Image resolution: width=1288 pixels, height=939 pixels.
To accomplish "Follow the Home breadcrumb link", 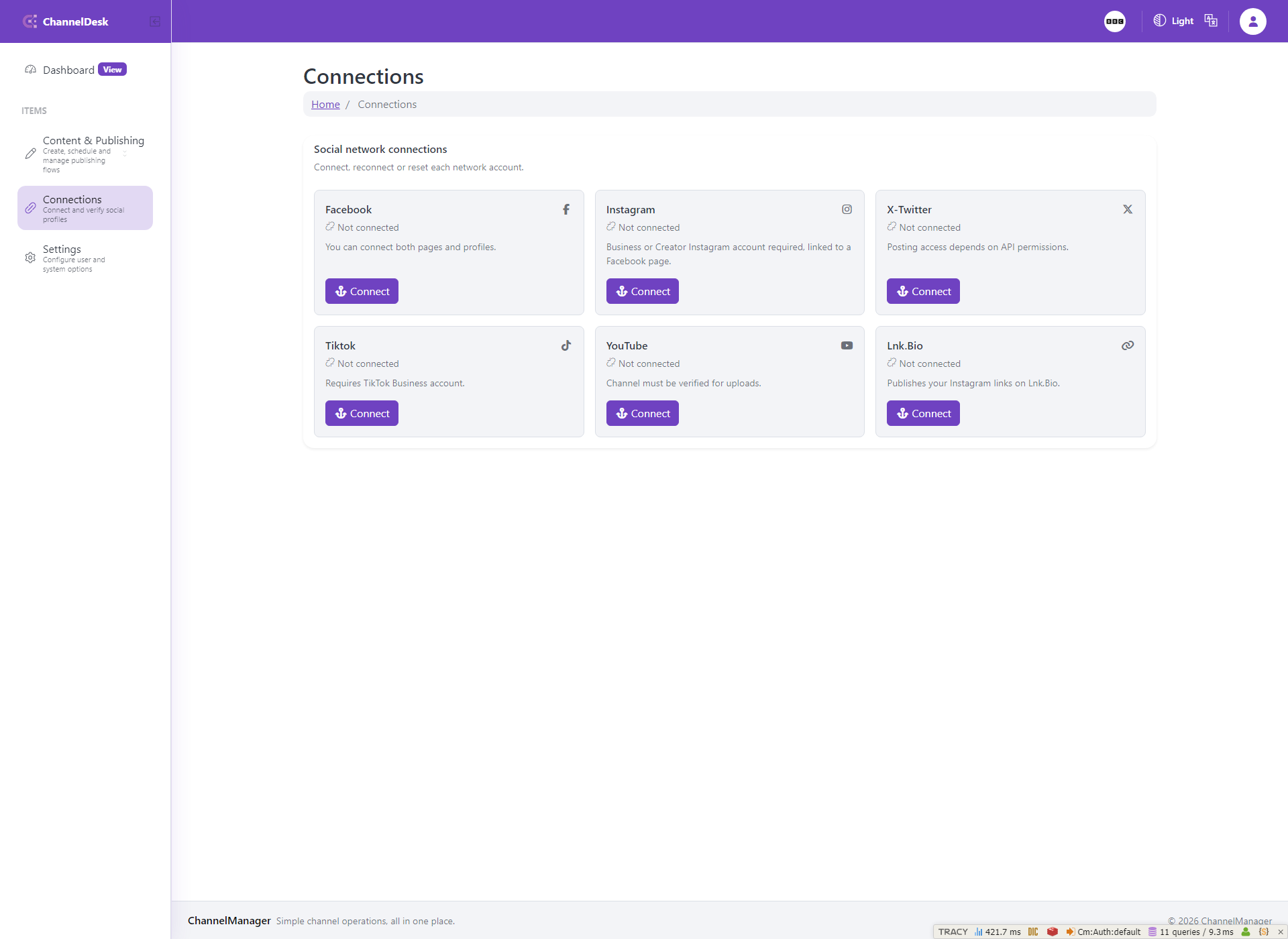I will click(325, 104).
